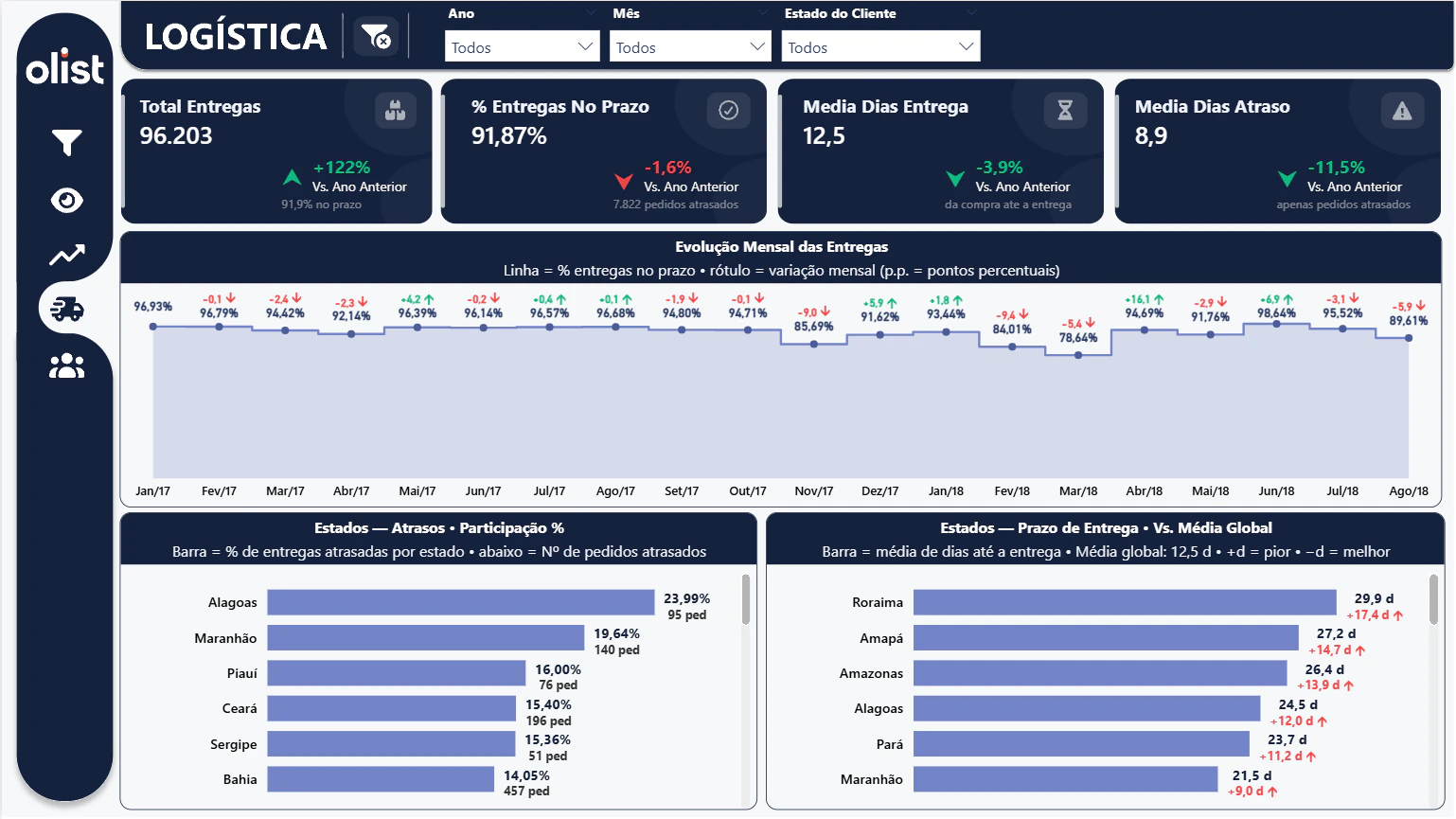This screenshot has width=1456, height=819.
Task: Clear all filters using the funnel-x icon
Action: click(377, 37)
